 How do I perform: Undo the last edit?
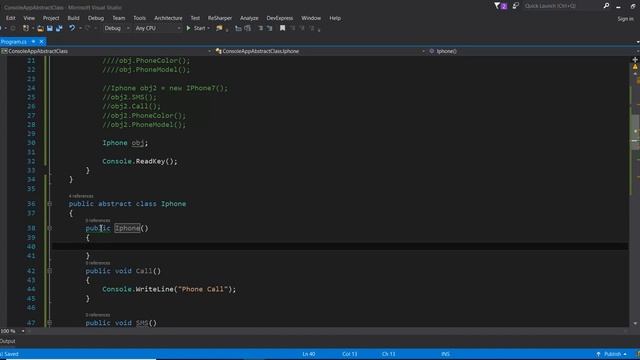tap(72, 28)
